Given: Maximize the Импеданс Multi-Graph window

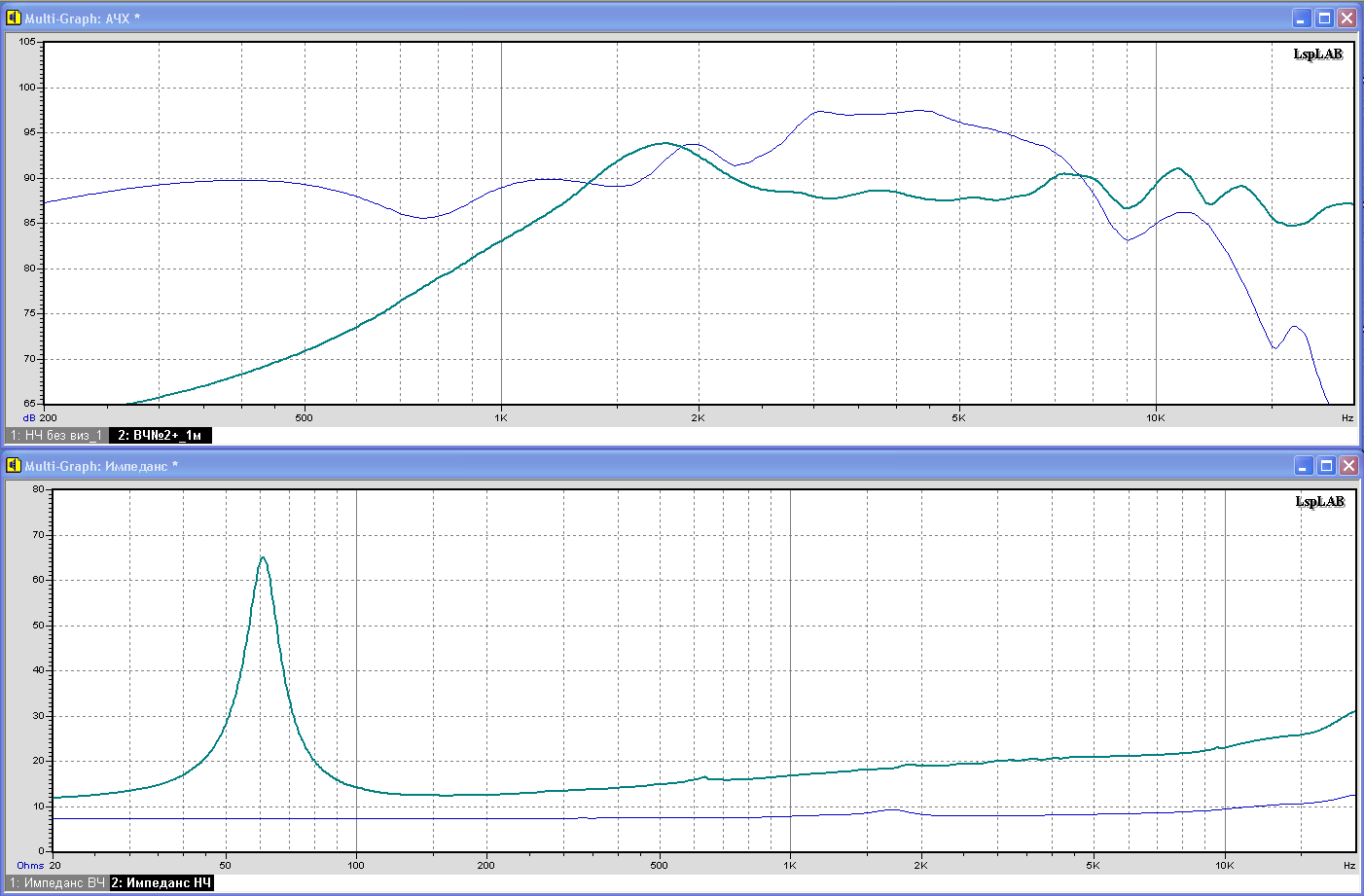Looking at the screenshot, I should pos(1326,466).
